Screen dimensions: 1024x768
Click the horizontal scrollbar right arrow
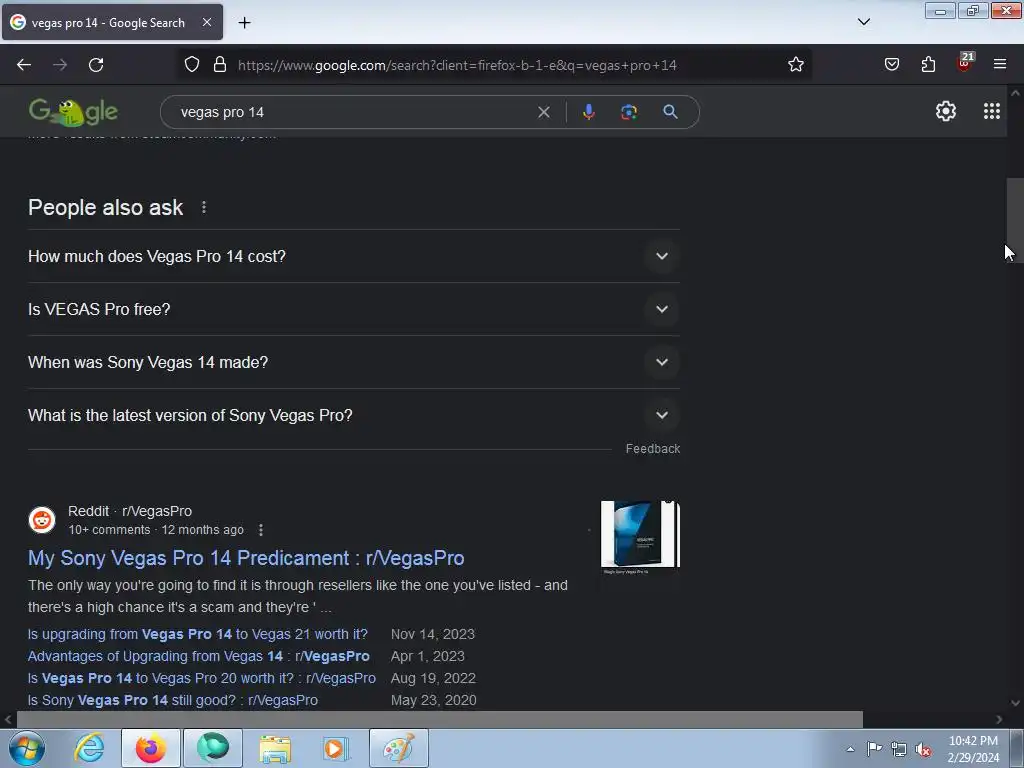point(999,719)
